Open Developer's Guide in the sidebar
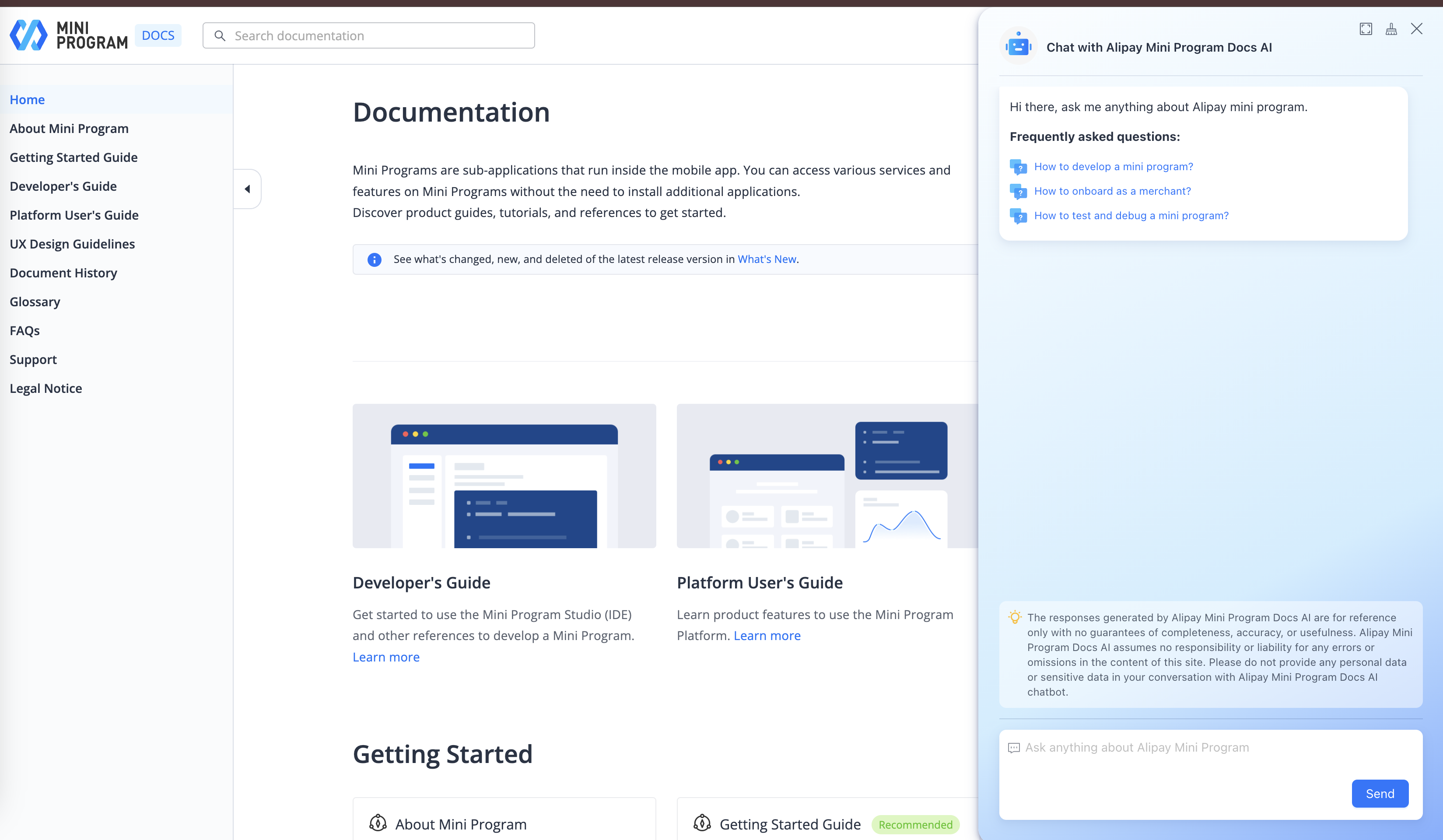Viewport: 1443px width, 840px height. pyautogui.click(x=63, y=186)
